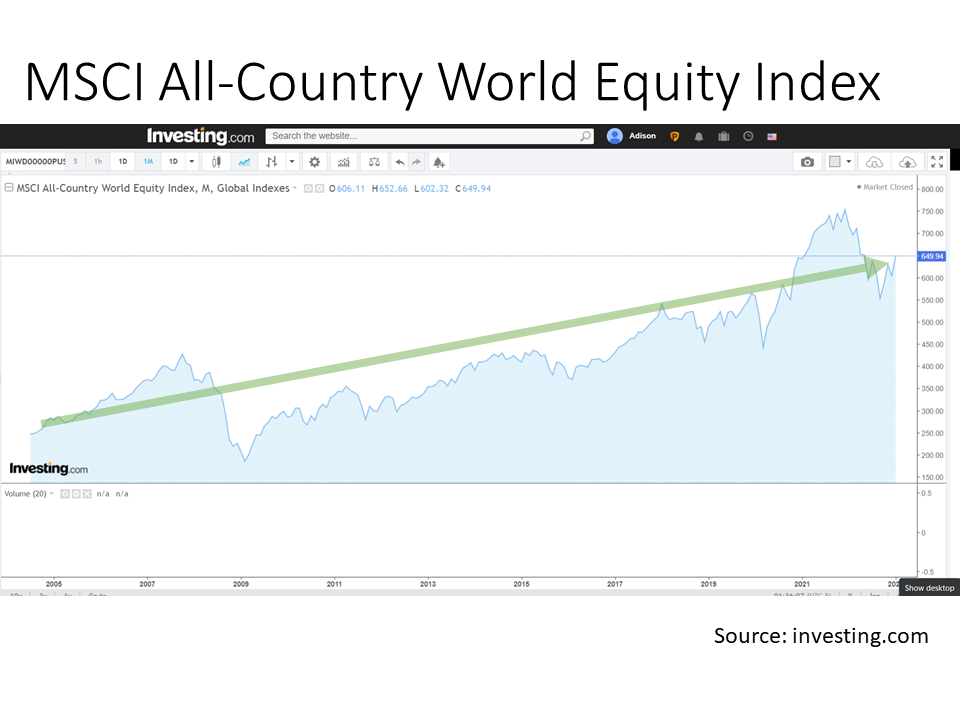Click the load chart cloud-download icon

(x=875, y=161)
